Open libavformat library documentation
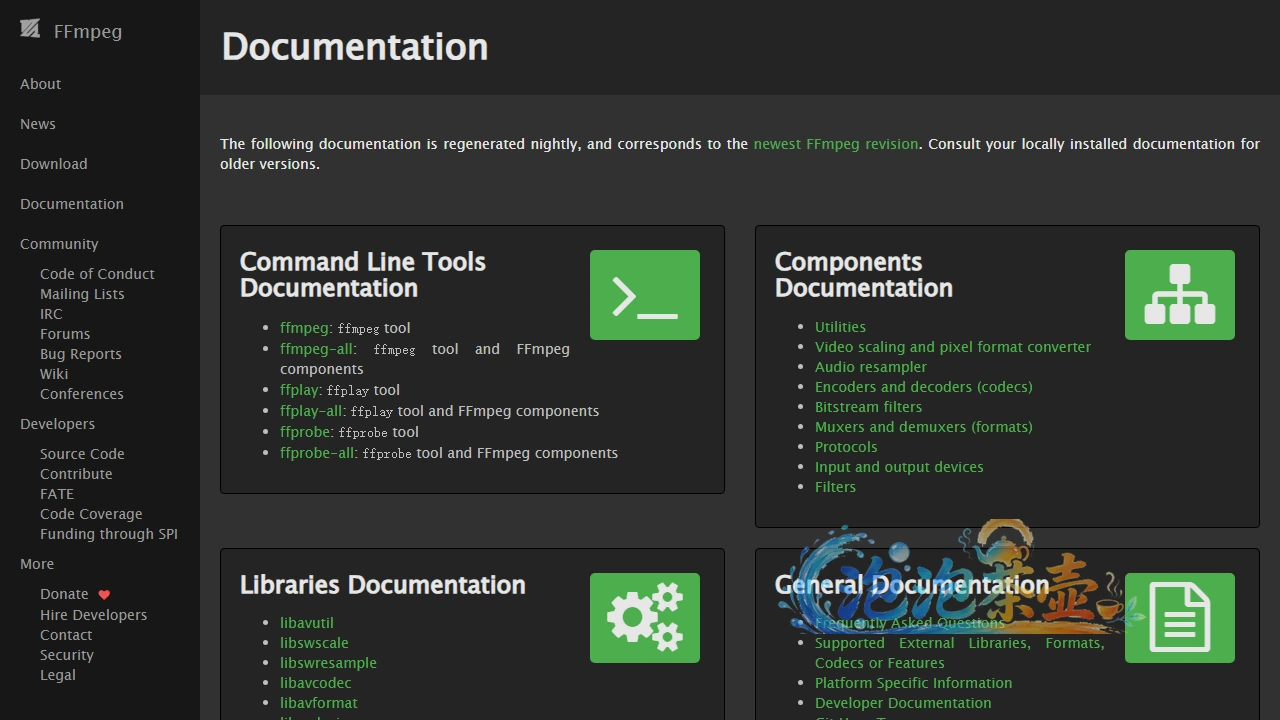Image resolution: width=1280 pixels, height=720 pixels. pos(319,703)
